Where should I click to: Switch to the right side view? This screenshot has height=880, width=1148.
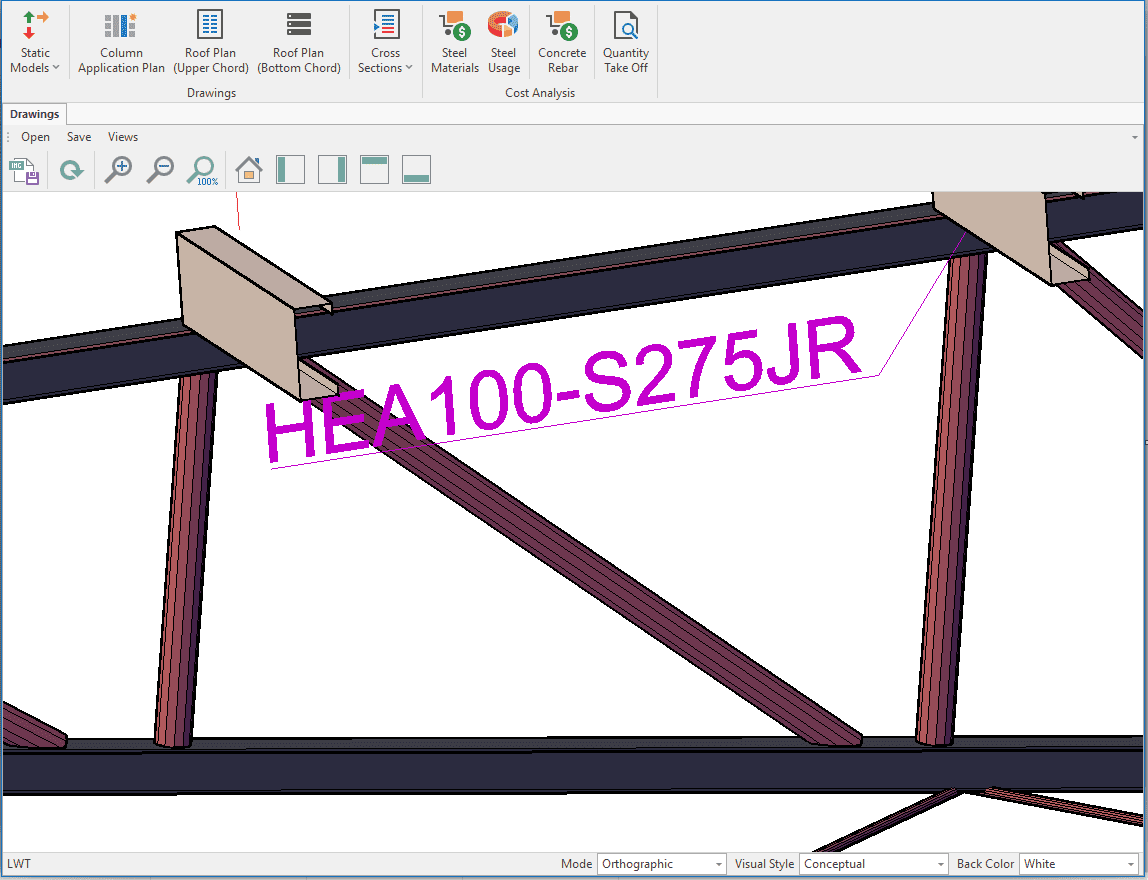[x=332, y=170]
